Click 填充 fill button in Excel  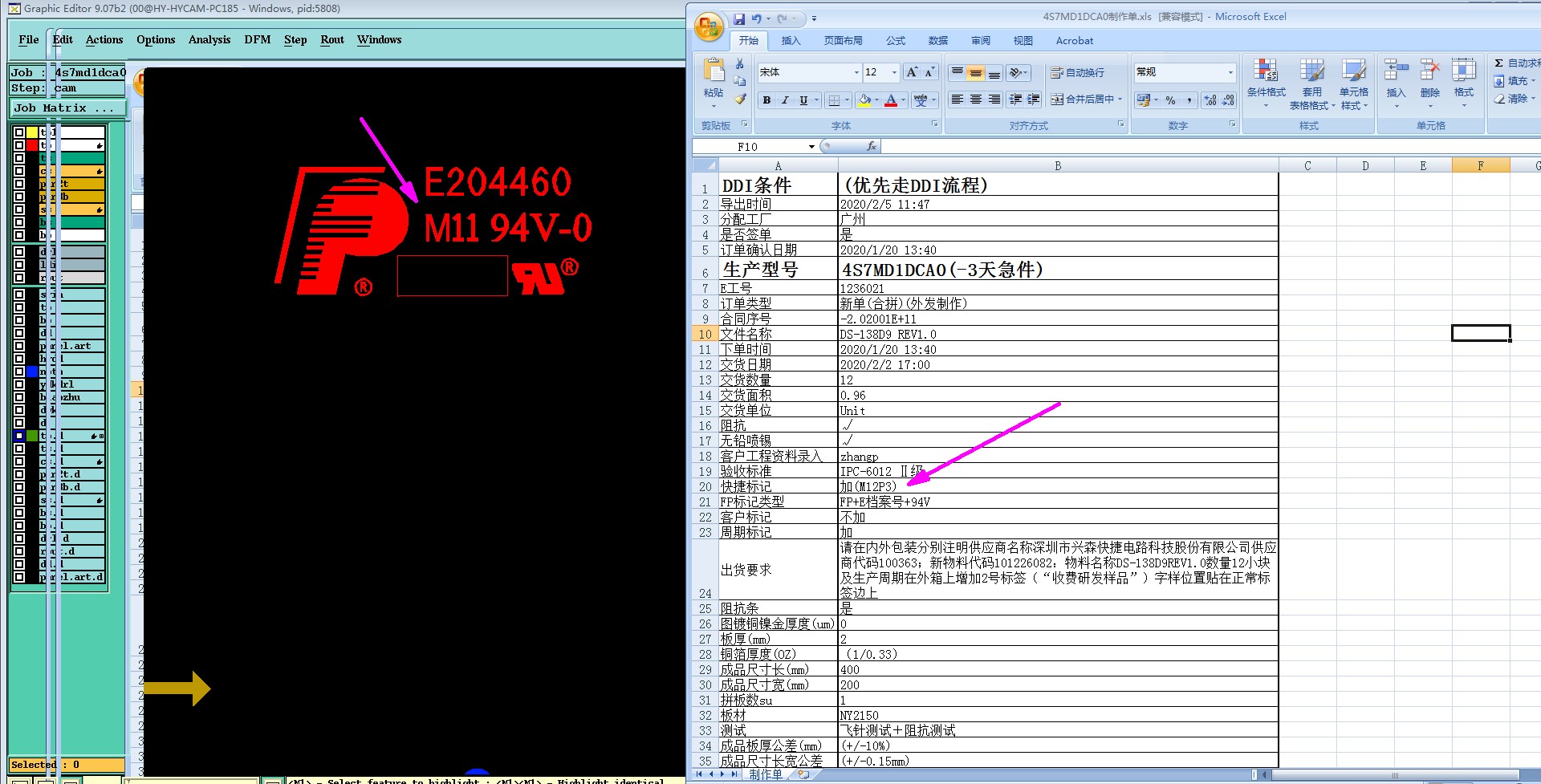[1515, 81]
